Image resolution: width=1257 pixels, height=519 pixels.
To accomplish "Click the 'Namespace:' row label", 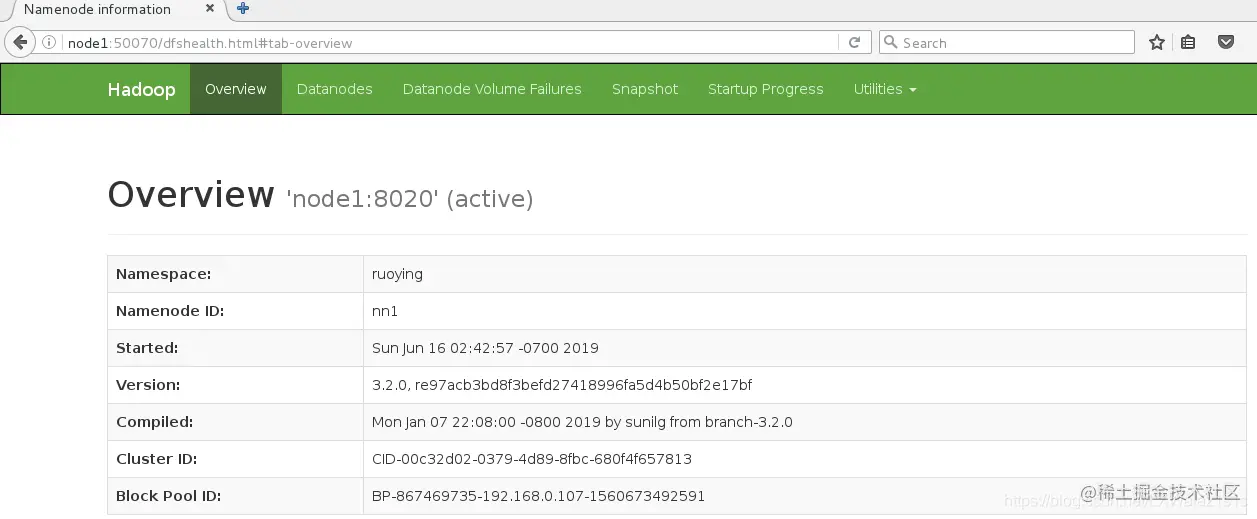I will coord(164,274).
